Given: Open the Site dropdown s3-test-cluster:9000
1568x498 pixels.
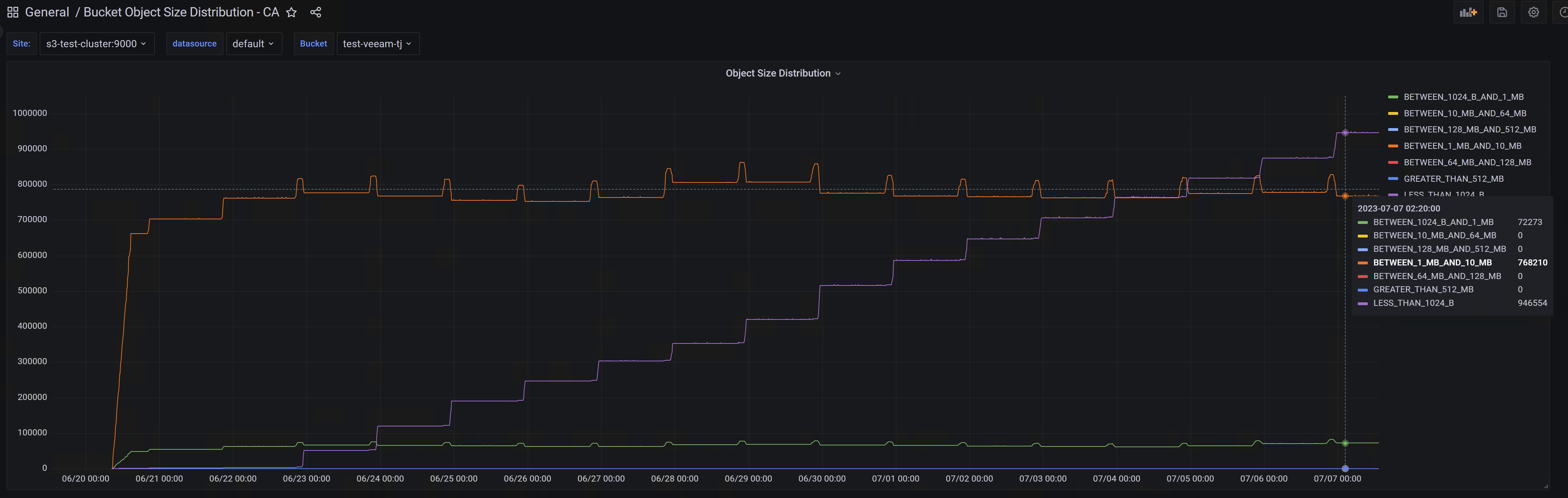Looking at the screenshot, I should (97, 44).
